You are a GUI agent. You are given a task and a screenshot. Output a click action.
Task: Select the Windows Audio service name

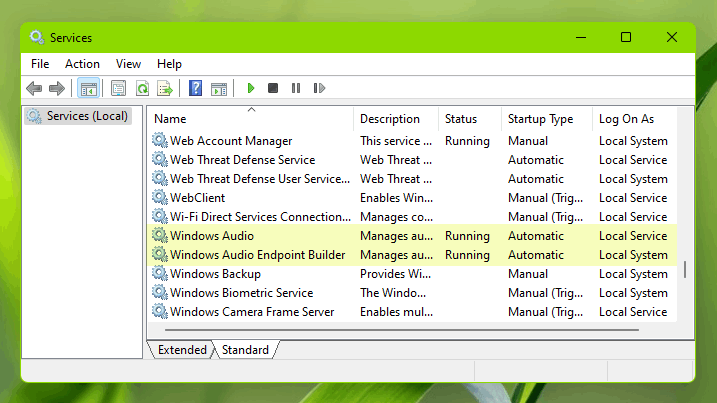pyautogui.click(x=212, y=236)
